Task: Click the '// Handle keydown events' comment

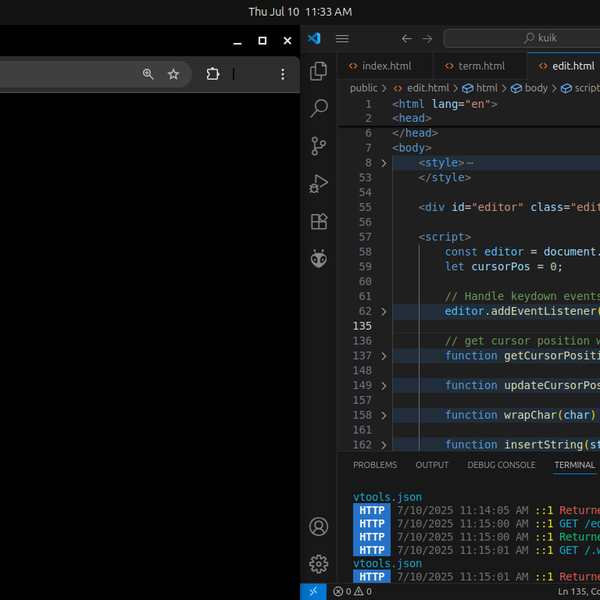Action: [522, 296]
